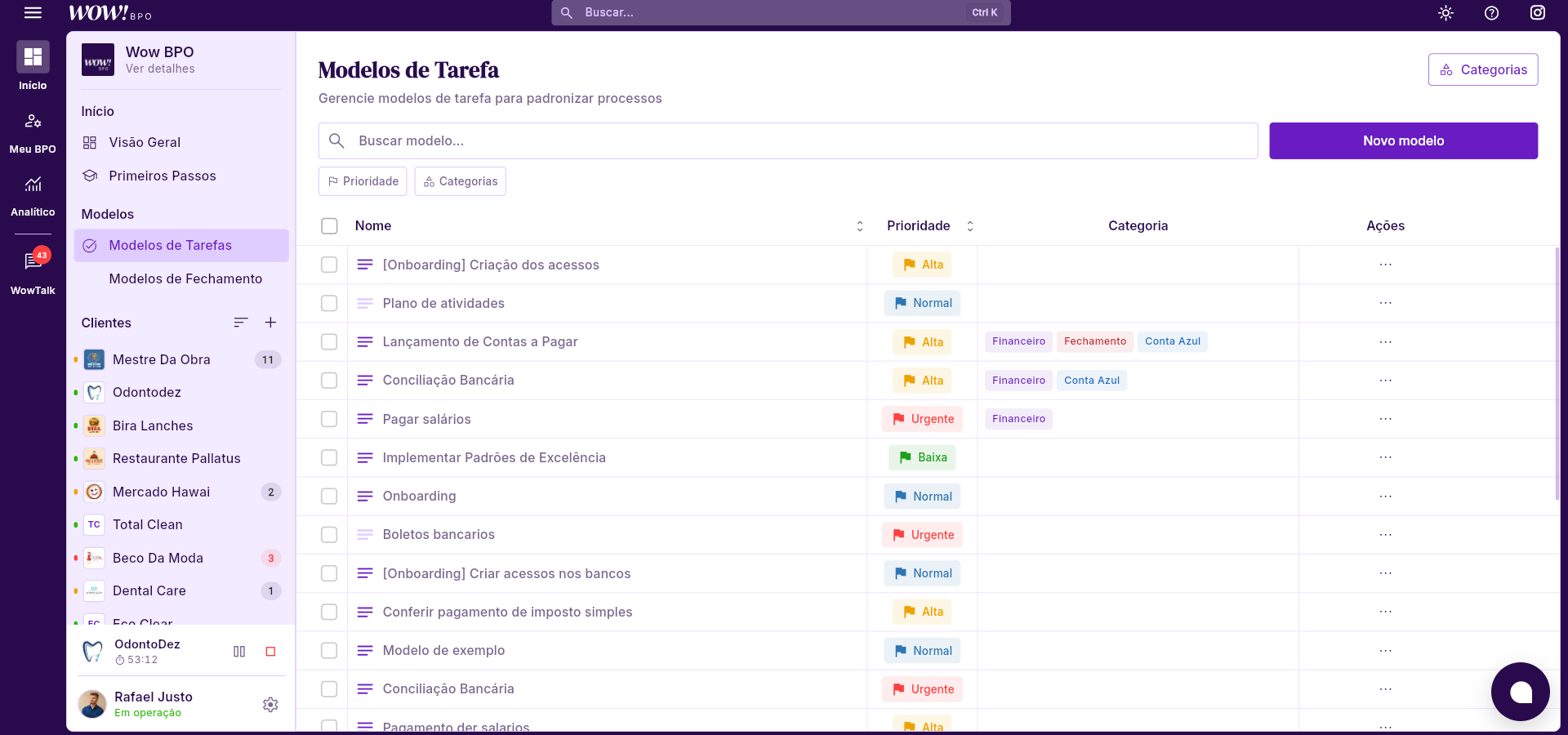This screenshot has width=1568, height=735.
Task: Open the Instagram icon in top bar
Action: point(1537,13)
